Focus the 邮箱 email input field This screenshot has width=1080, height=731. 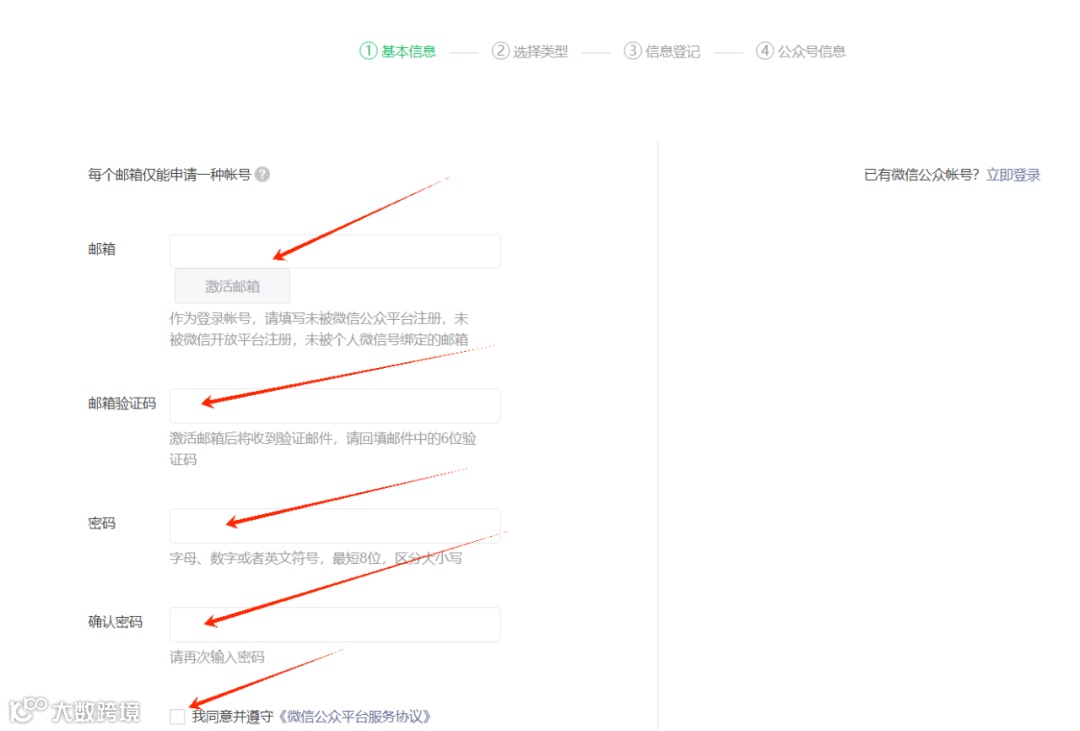[x=335, y=251]
